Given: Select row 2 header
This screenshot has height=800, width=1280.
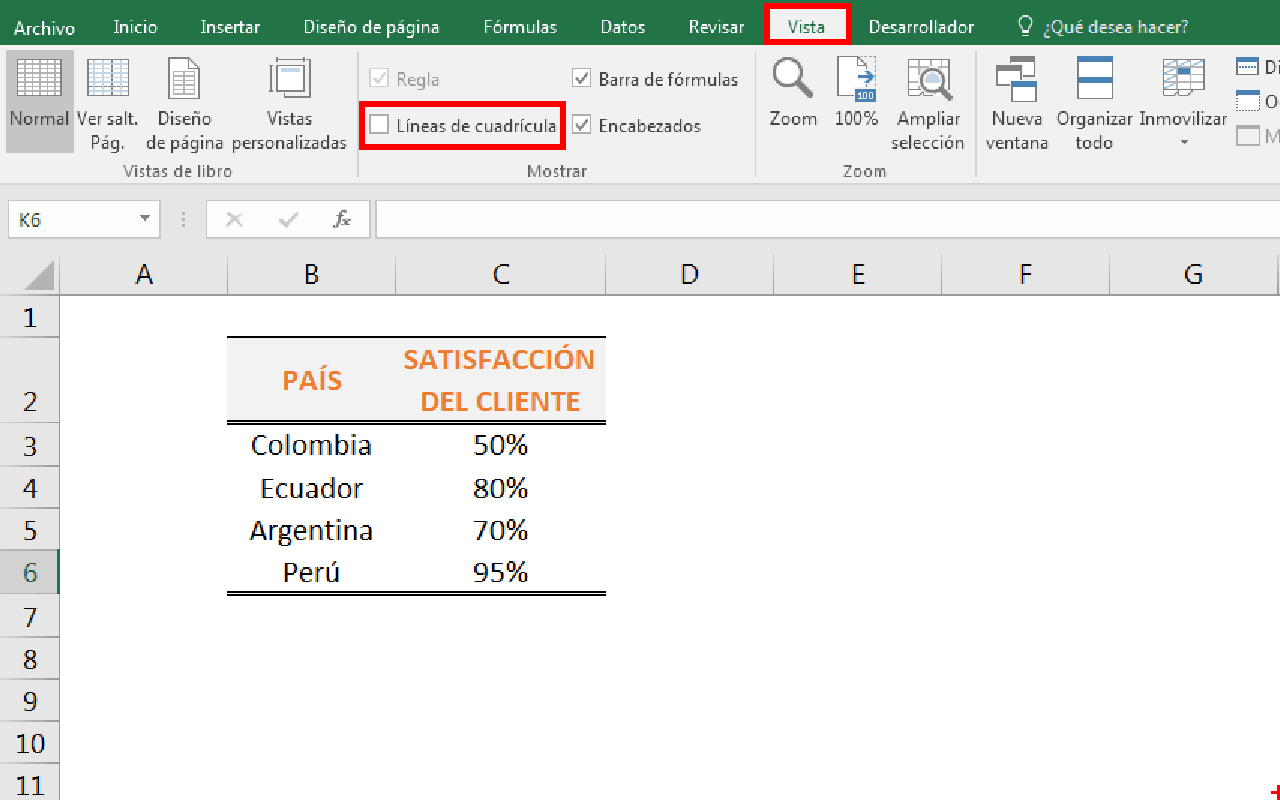Looking at the screenshot, I should [x=29, y=380].
